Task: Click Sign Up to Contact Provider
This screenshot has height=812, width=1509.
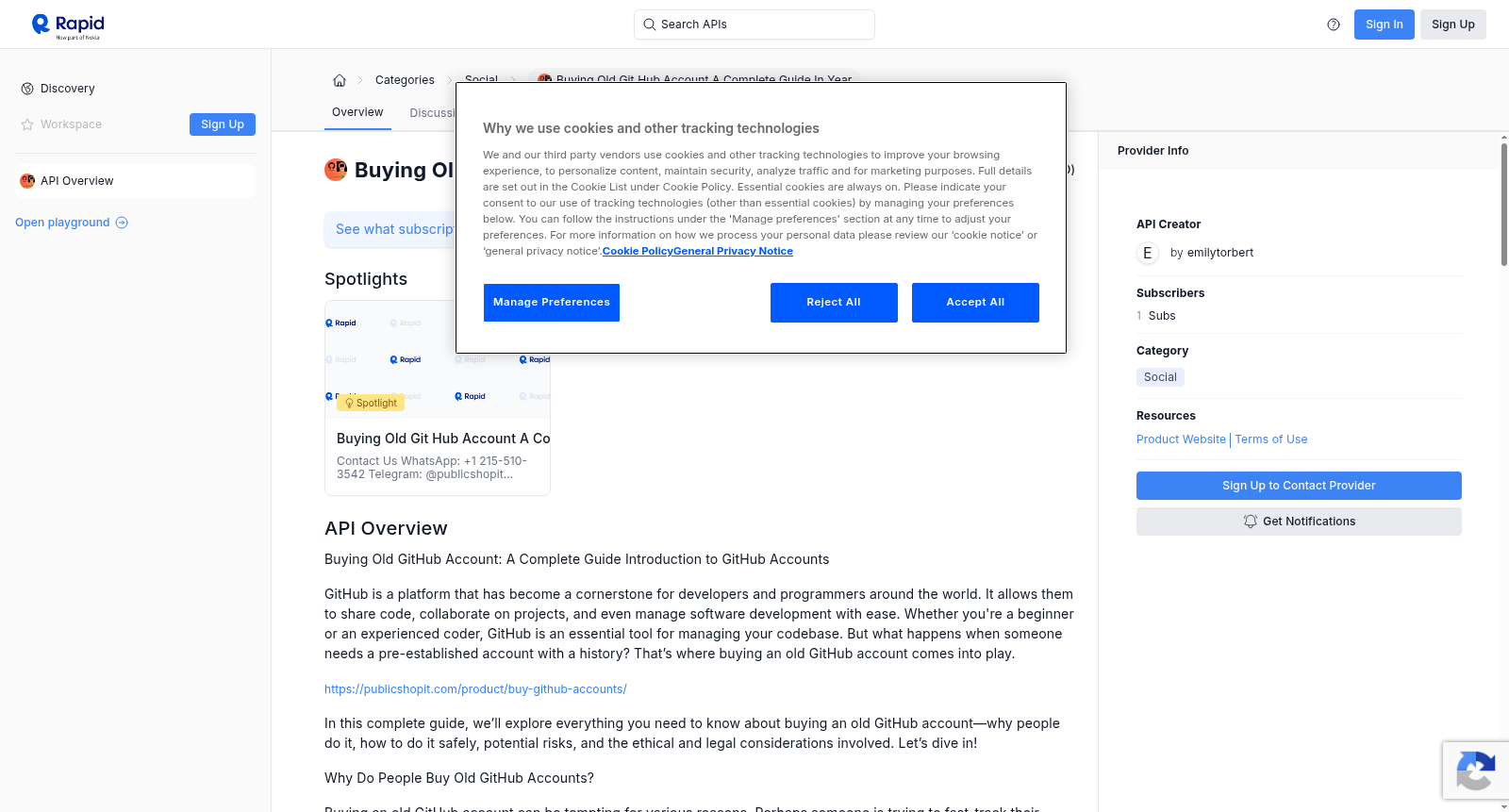Action: [x=1299, y=486]
